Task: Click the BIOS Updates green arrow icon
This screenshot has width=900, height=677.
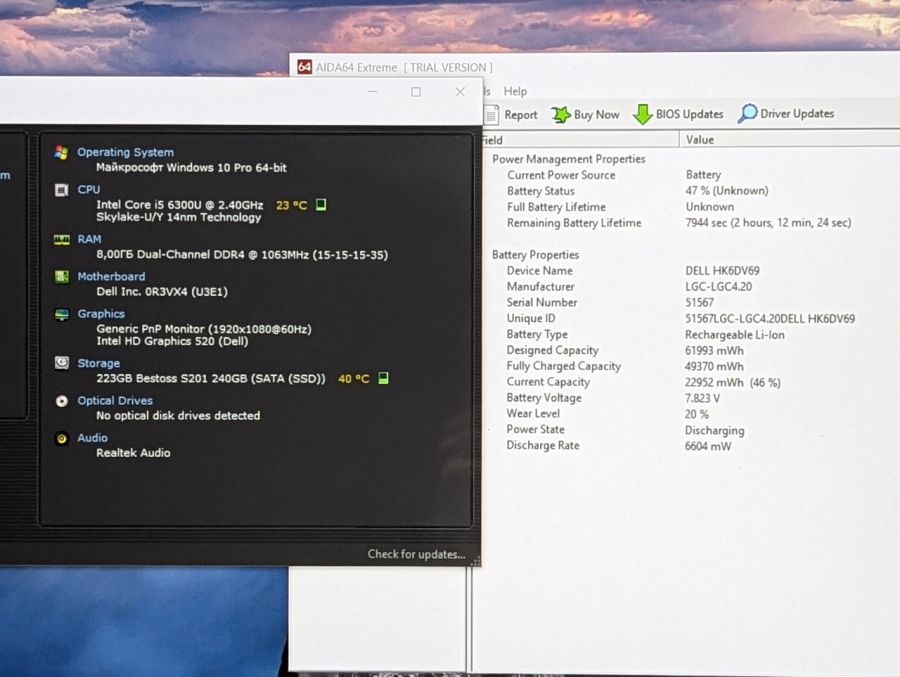Action: pyautogui.click(x=642, y=114)
